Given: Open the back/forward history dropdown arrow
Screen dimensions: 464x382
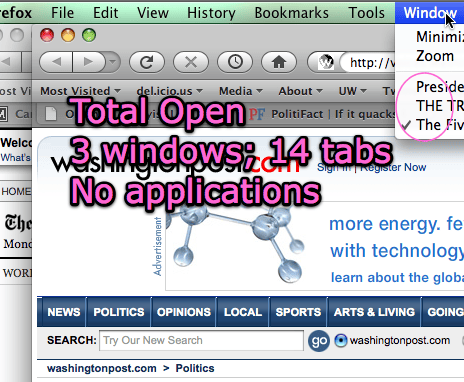Looking at the screenshot, I should click(x=113, y=62).
